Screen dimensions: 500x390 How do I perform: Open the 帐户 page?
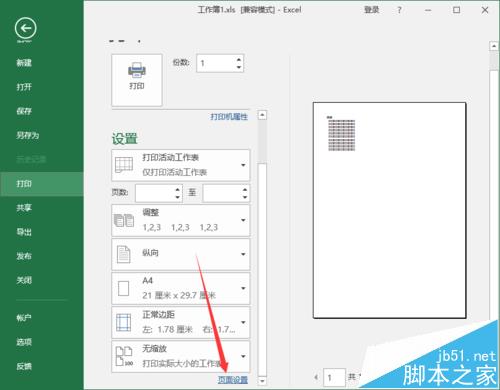pos(24,318)
